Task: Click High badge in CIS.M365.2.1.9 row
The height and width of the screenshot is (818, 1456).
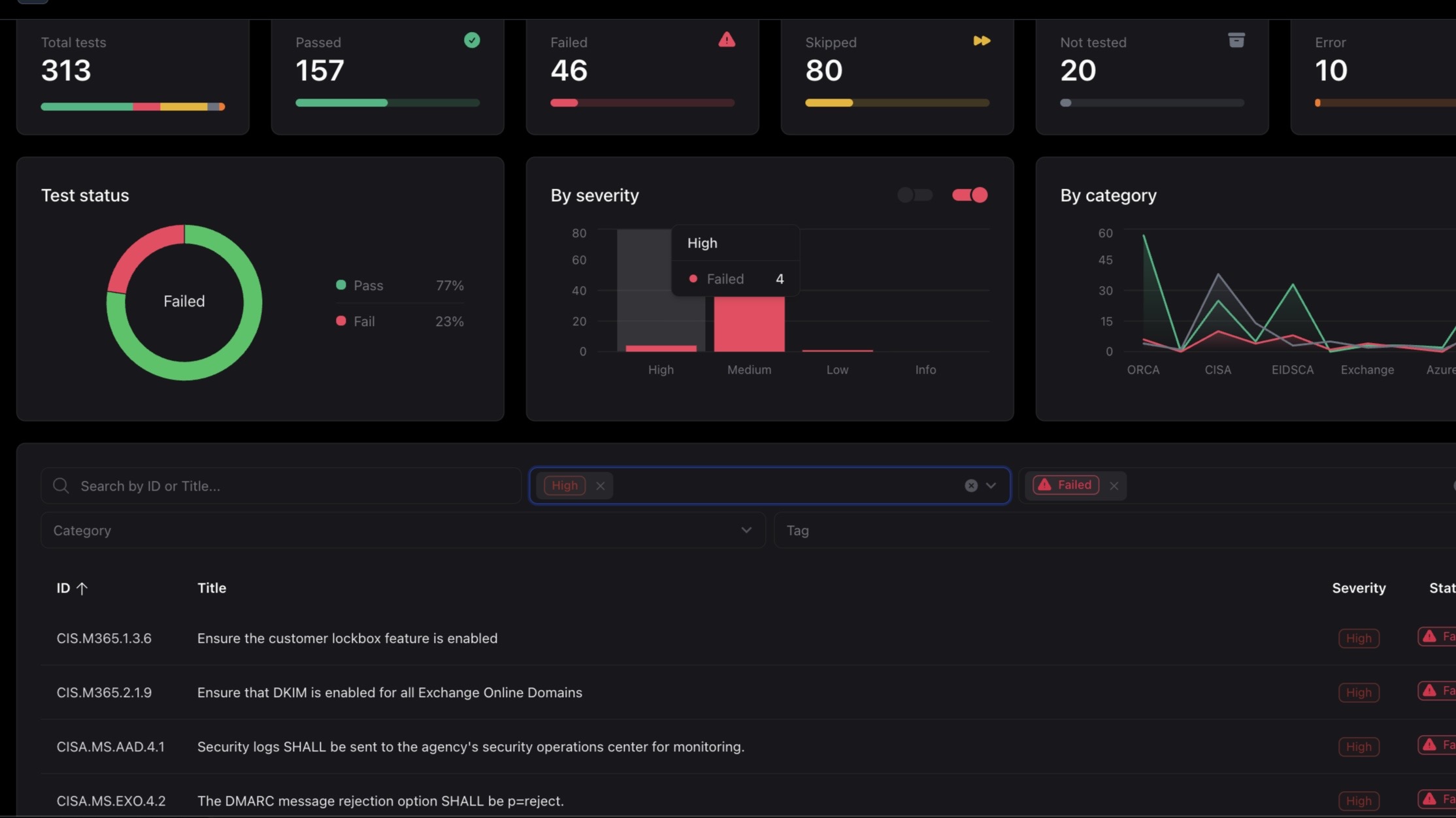Action: pyautogui.click(x=1359, y=693)
